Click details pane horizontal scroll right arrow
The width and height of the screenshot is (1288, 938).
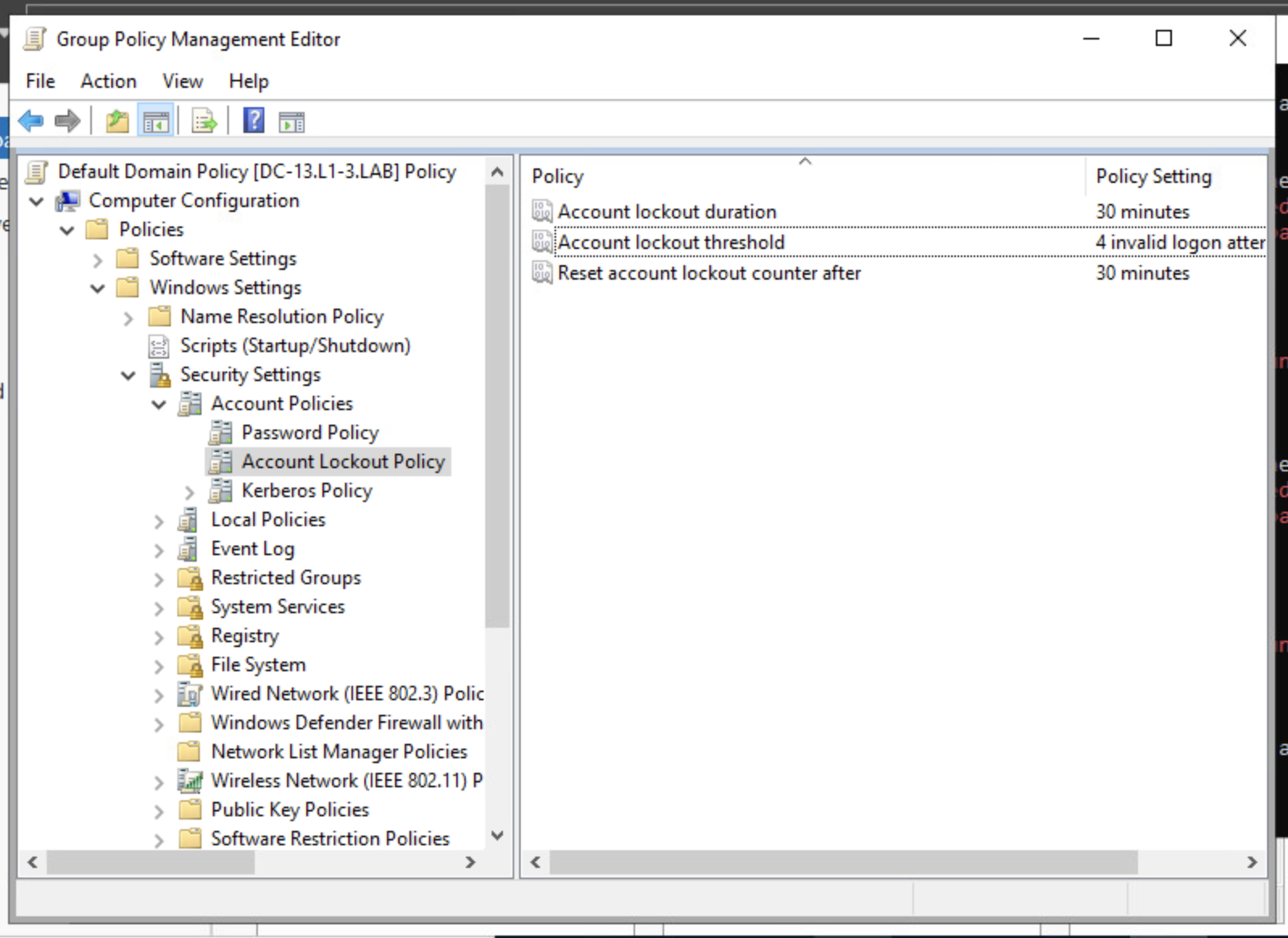tap(1252, 862)
